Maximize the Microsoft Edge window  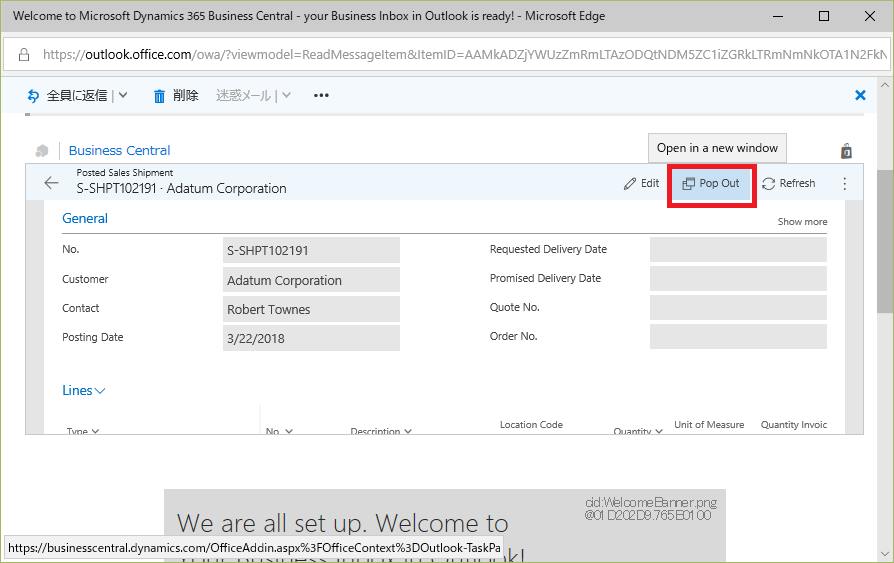pos(824,16)
